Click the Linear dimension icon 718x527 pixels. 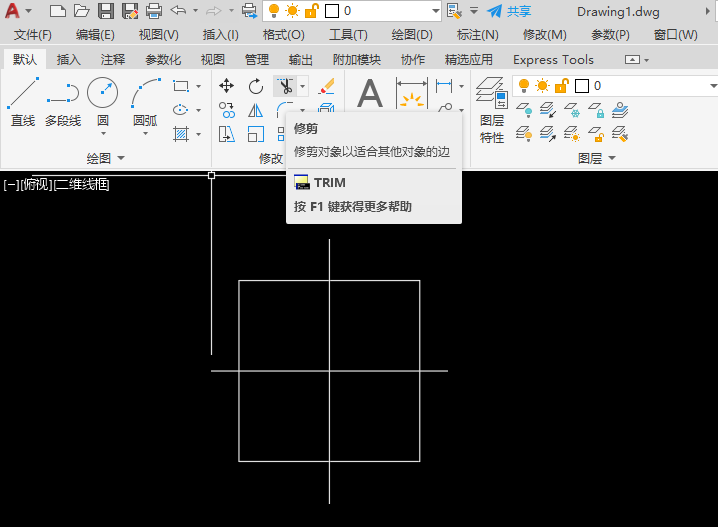coord(444,86)
